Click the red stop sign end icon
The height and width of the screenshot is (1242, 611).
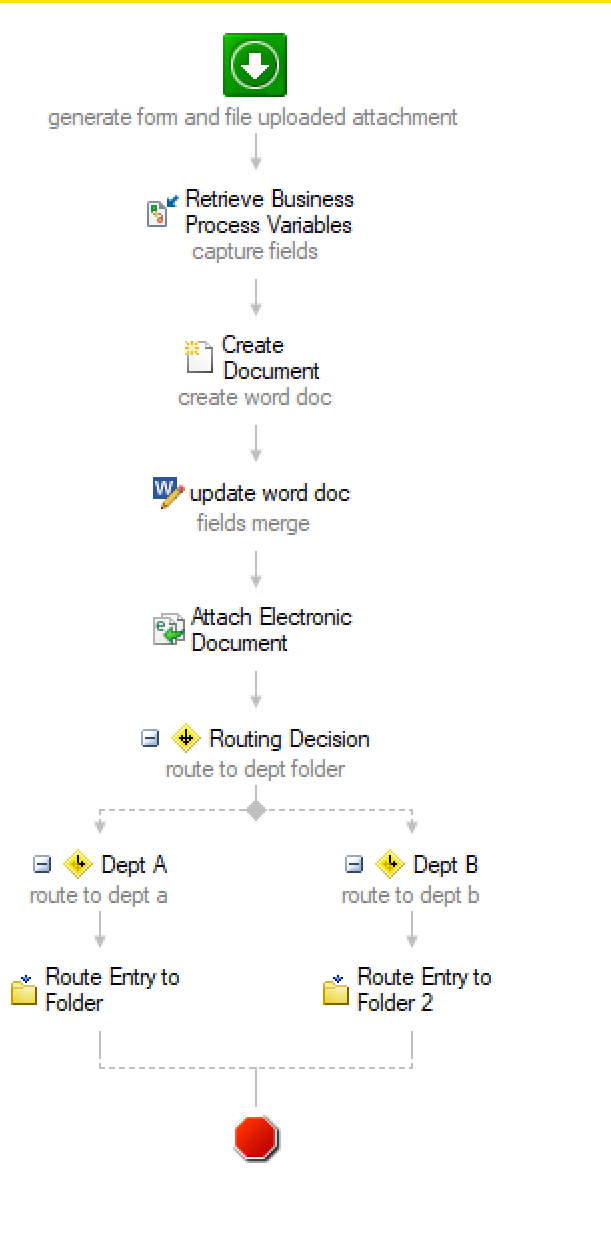point(256,1138)
